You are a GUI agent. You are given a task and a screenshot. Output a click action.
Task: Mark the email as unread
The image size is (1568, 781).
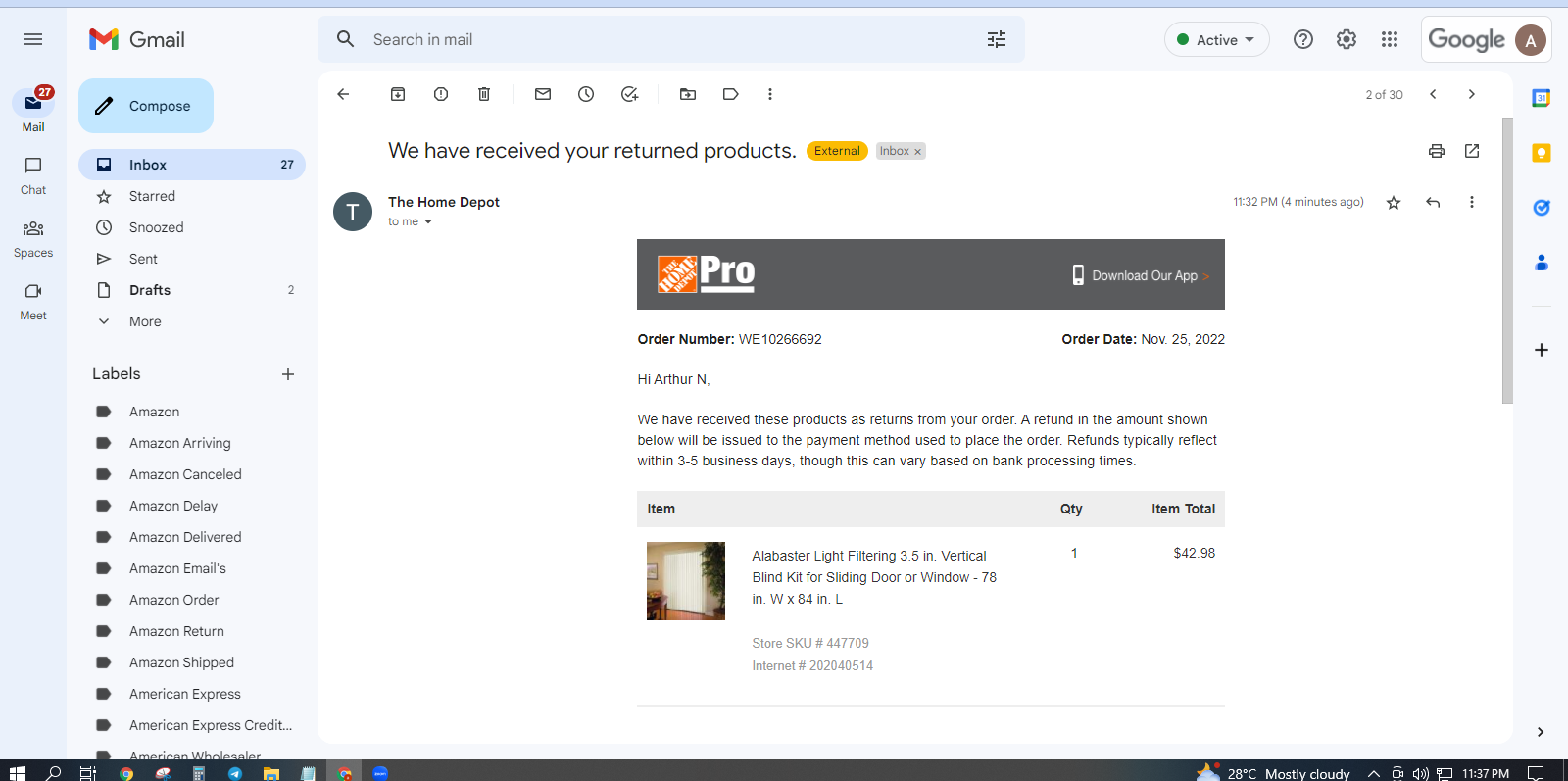point(543,94)
